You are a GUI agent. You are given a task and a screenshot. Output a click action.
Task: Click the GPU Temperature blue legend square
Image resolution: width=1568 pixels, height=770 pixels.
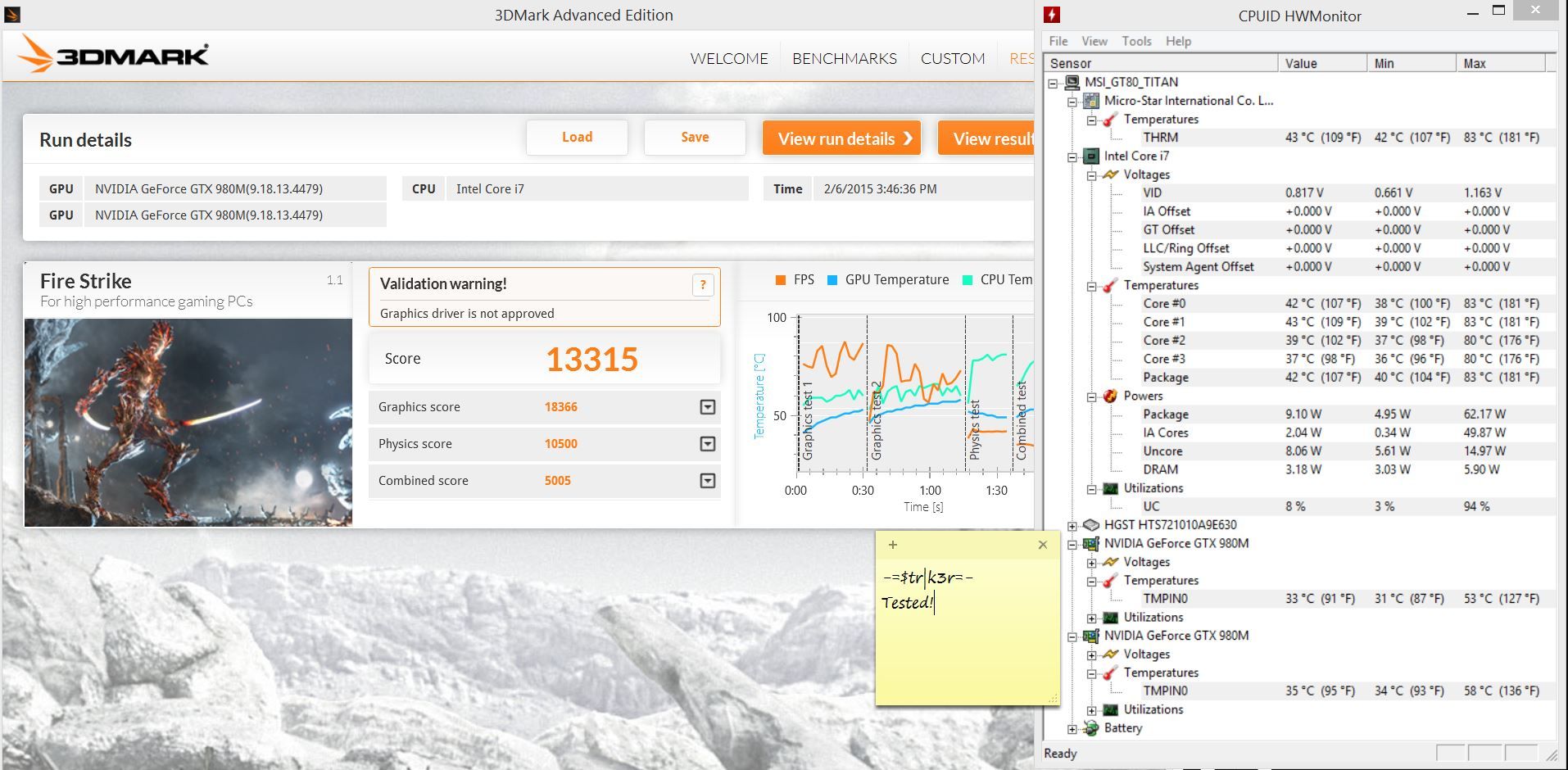coord(832,280)
